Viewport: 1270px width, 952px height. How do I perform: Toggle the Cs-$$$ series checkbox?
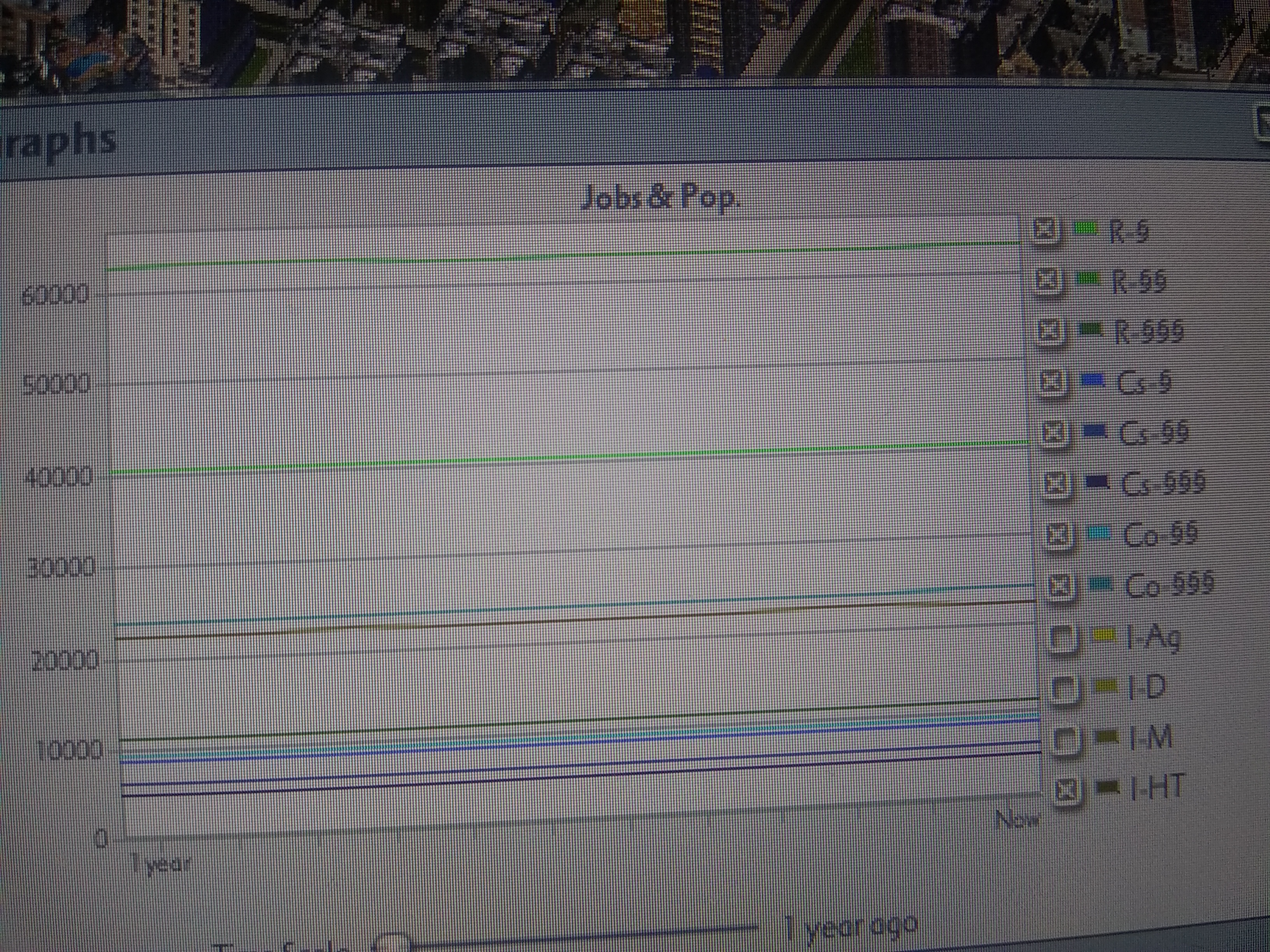(1058, 483)
